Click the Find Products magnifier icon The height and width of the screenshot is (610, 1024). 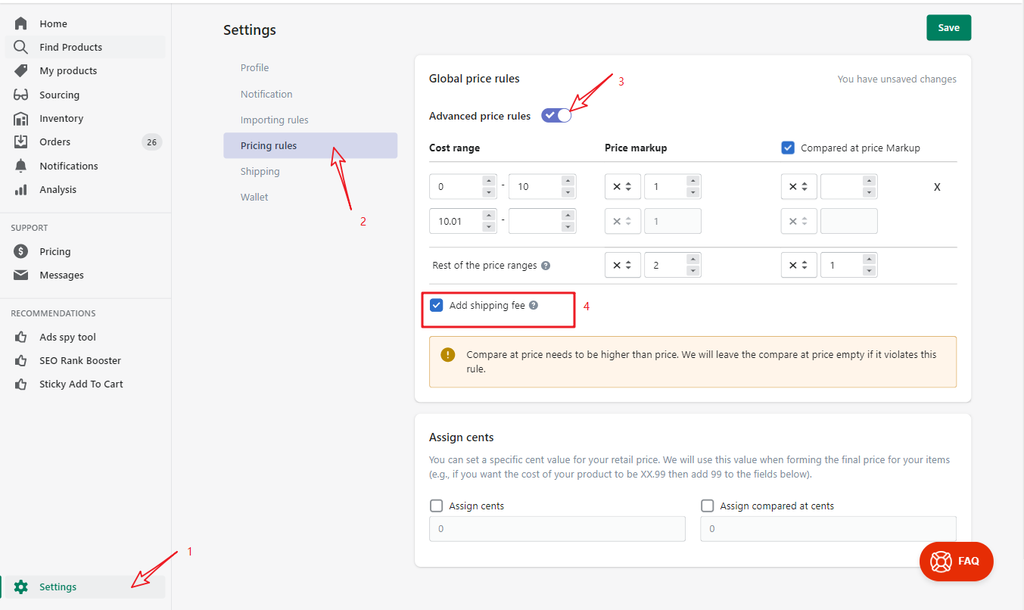tap(21, 47)
